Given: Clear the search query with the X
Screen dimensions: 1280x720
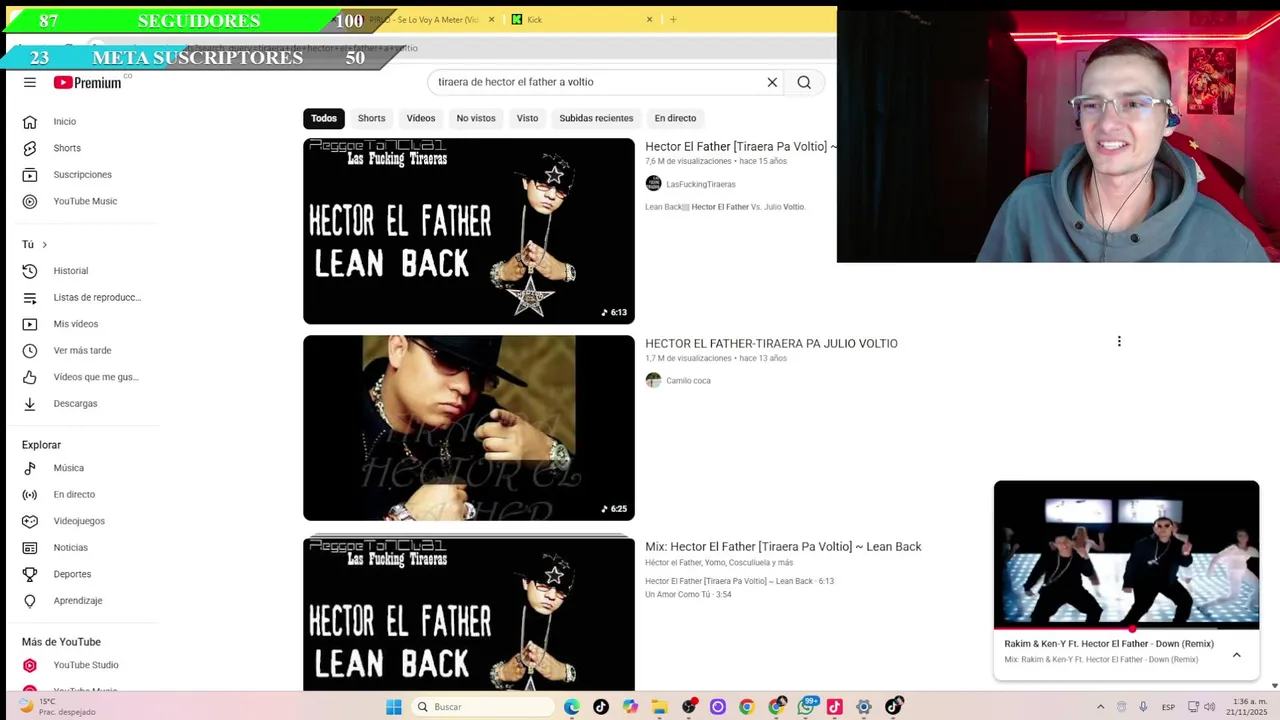Looking at the screenshot, I should click(x=772, y=82).
